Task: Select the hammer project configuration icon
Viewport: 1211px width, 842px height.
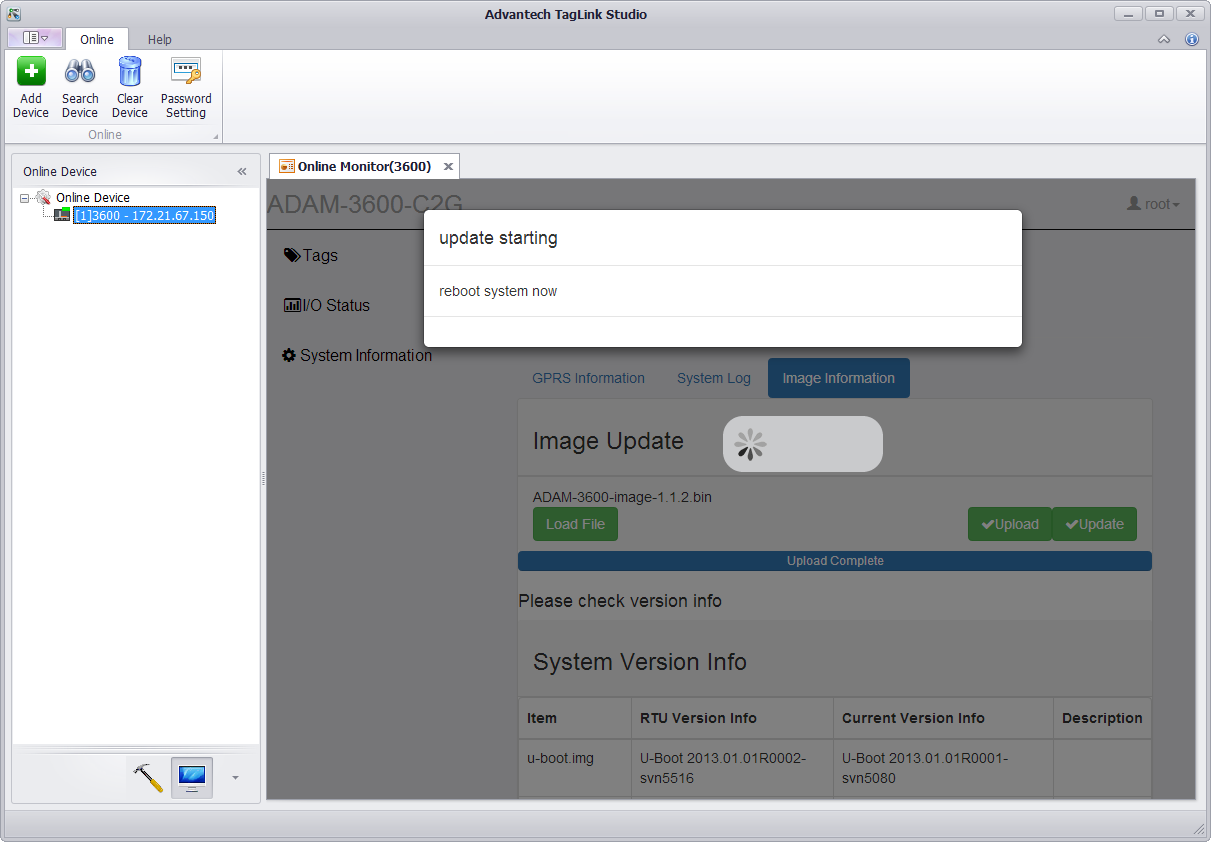Action: (x=148, y=777)
